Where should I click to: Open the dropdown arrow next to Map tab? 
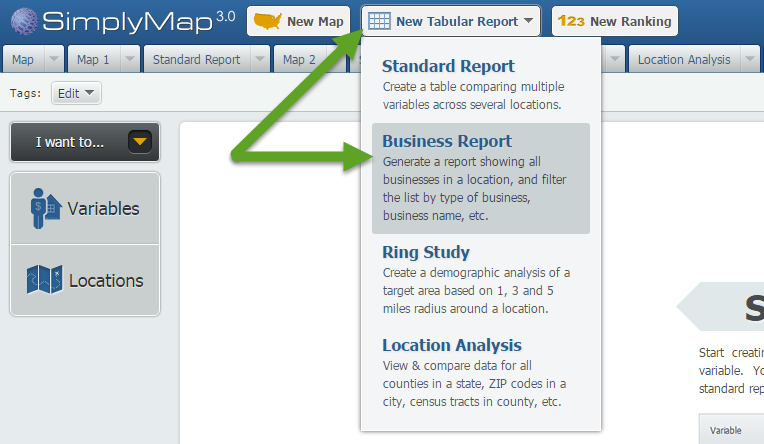click(54, 59)
